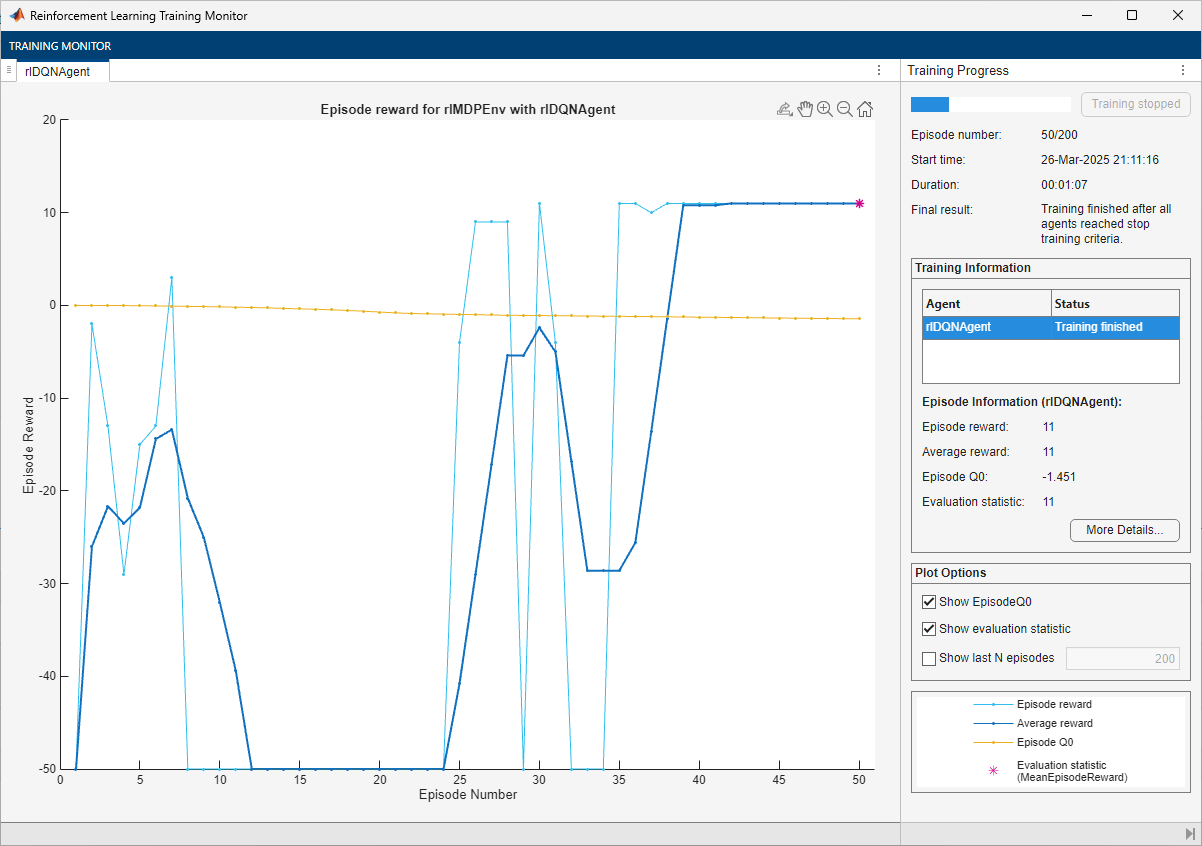Open the TRAINING MONITOR ribbon tab
The height and width of the screenshot is (846, 1202).
coord(60,46)
